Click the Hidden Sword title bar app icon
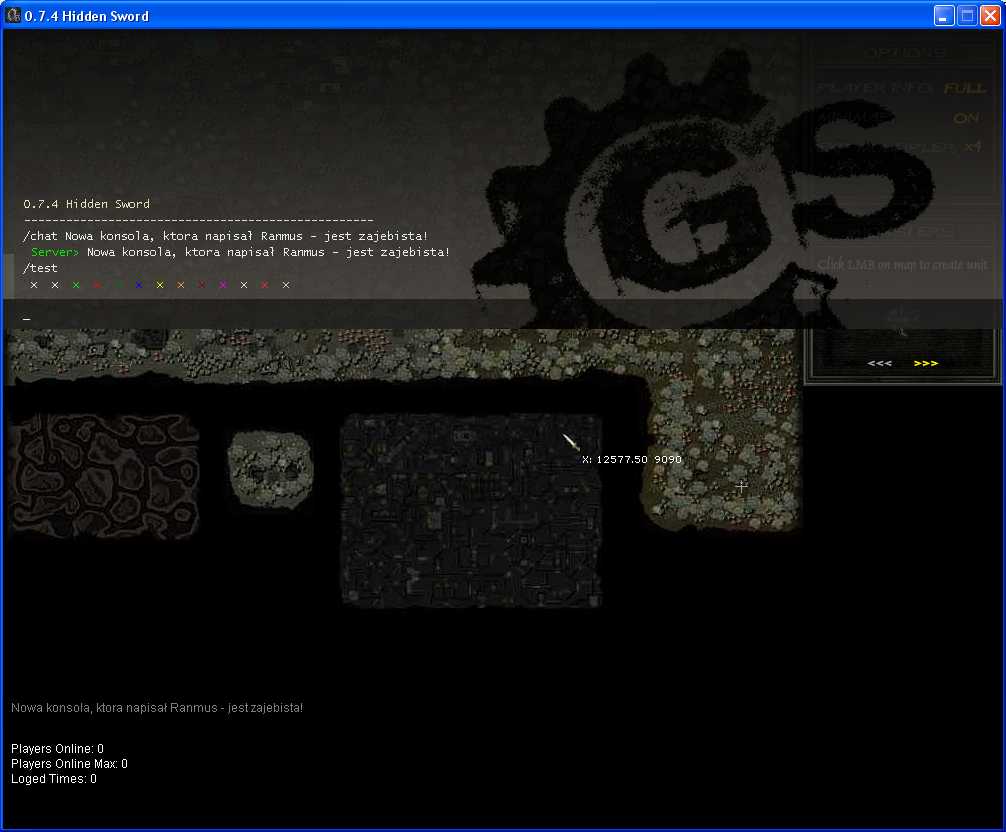This screenshot has width=1006, height=832. point(14,15)
